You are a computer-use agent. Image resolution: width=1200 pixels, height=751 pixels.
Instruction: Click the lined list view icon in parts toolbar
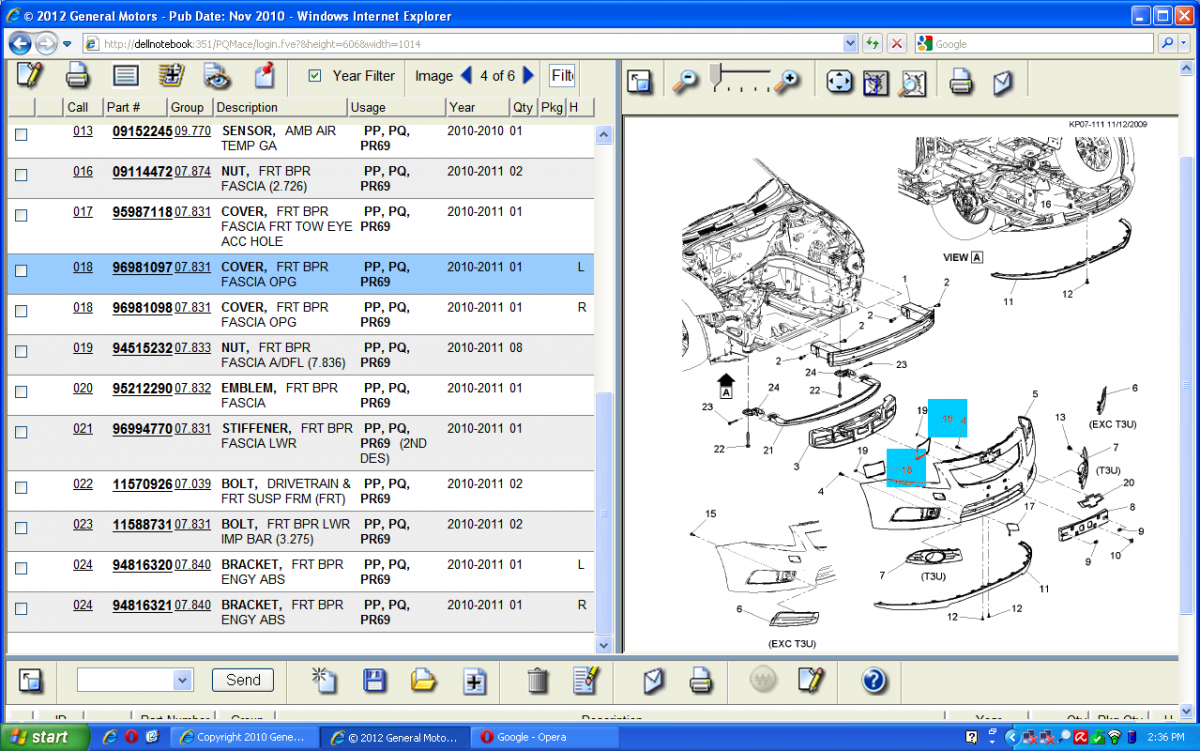click(125, 75)
